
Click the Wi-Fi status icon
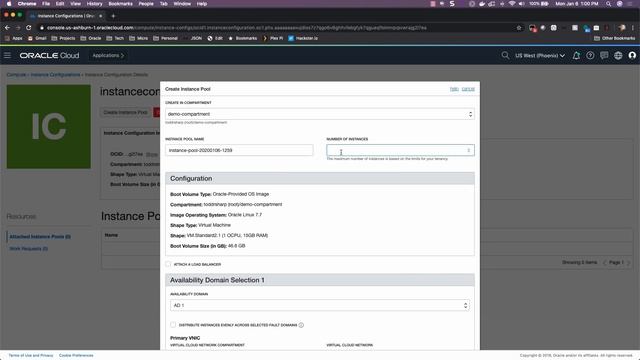pos(512,4)
